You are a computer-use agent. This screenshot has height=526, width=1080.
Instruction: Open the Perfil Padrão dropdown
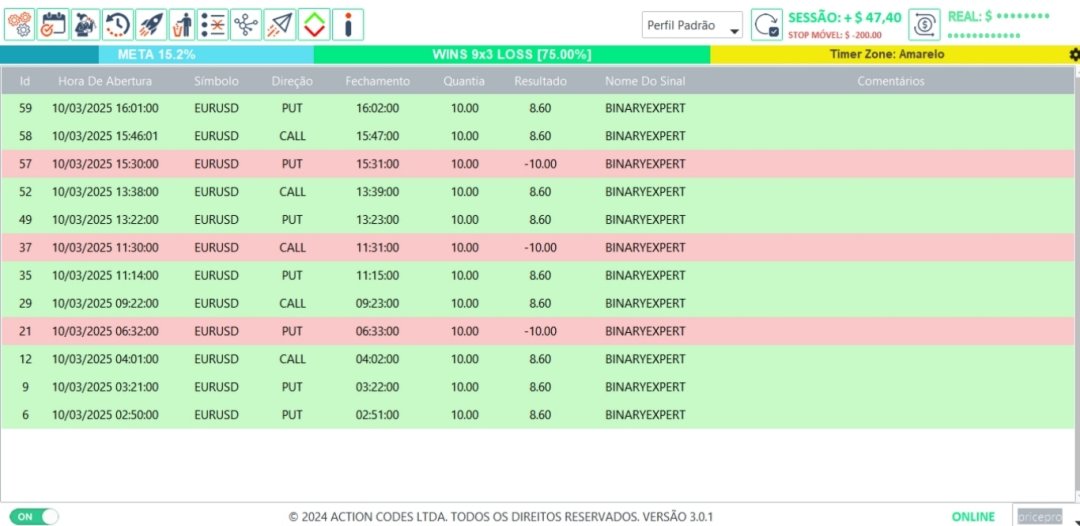point(692,25)
